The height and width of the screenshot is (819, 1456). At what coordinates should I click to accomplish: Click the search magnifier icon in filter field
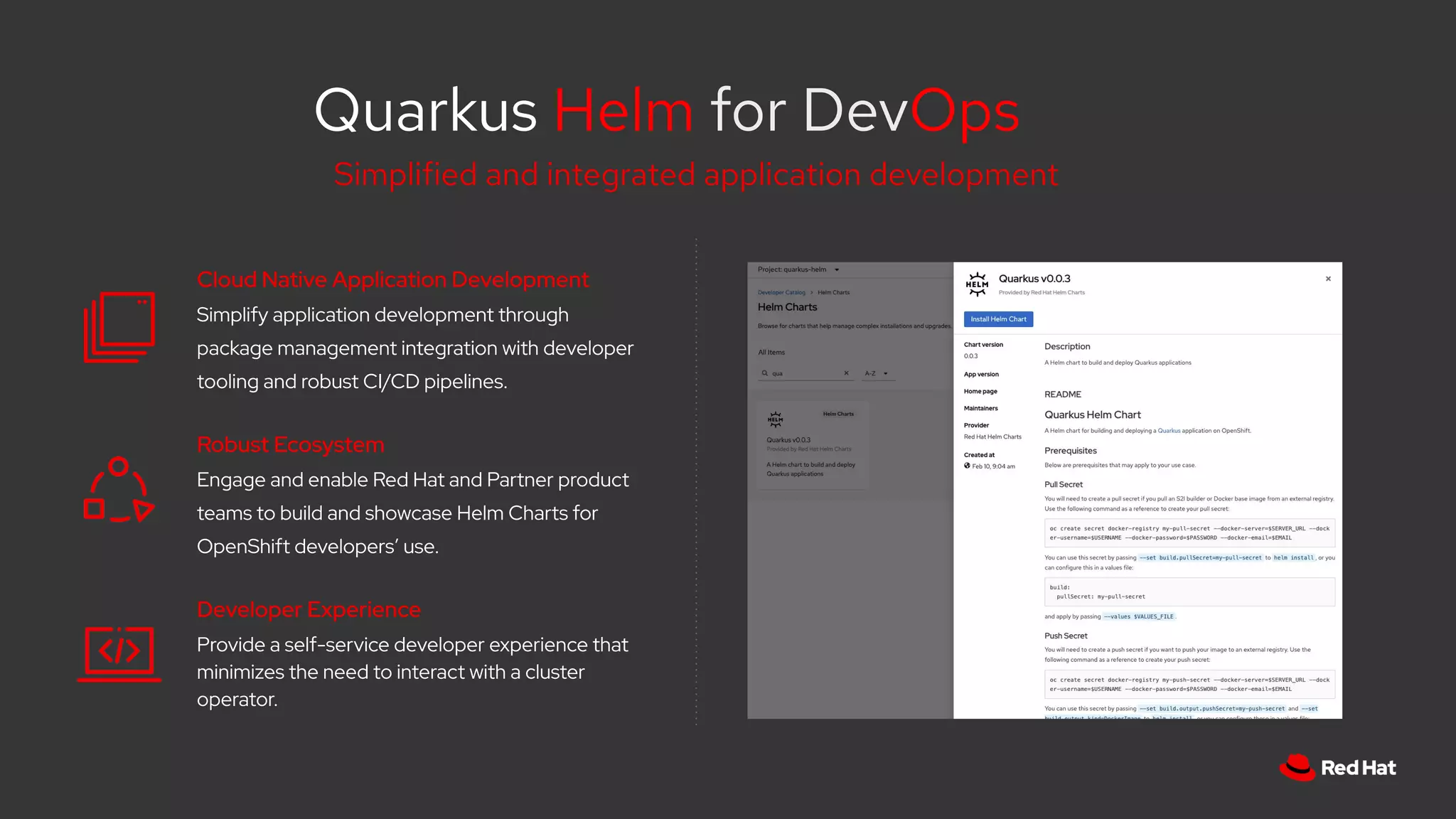click(765, 373)
